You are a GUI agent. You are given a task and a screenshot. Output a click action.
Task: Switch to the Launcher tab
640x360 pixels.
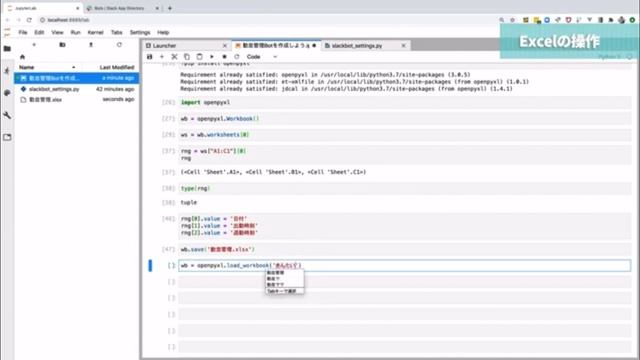pos(187,45)
